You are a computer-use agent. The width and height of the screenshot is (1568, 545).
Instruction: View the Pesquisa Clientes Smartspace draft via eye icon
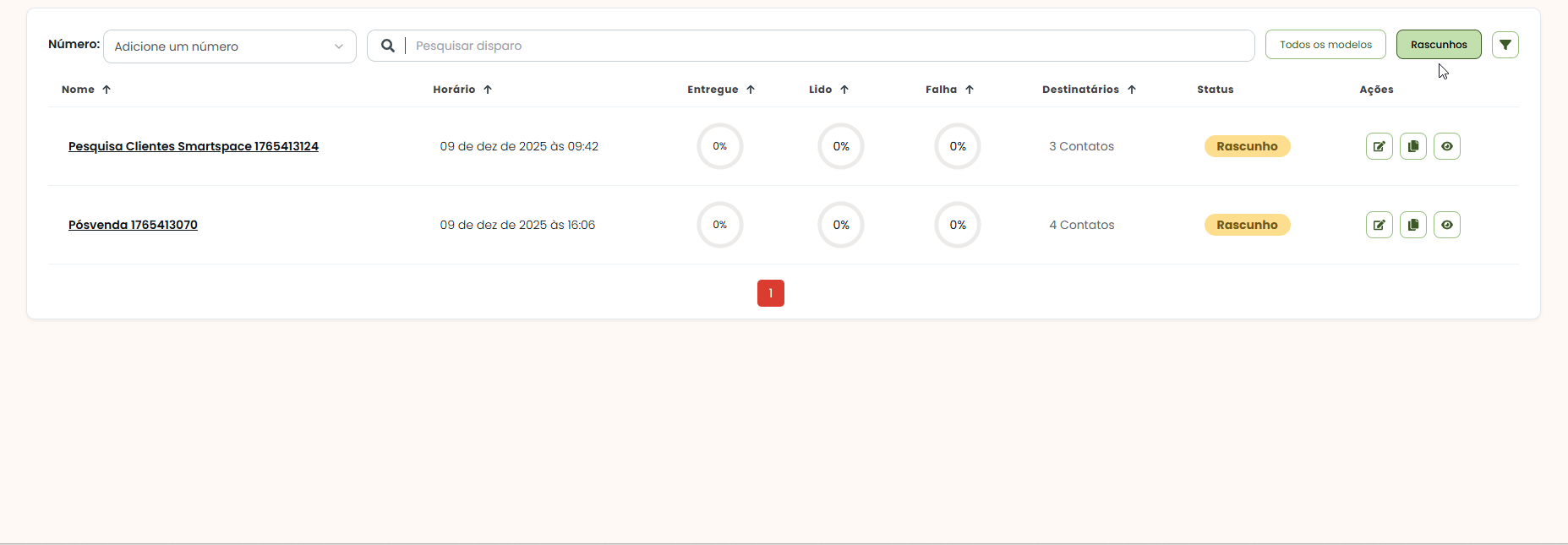(1446, 146)
